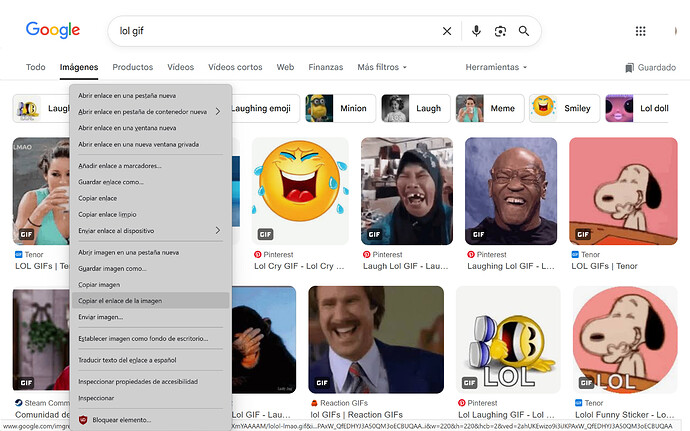
Task: Select the Imágenes tab
Action: click(x=79, y=67)
